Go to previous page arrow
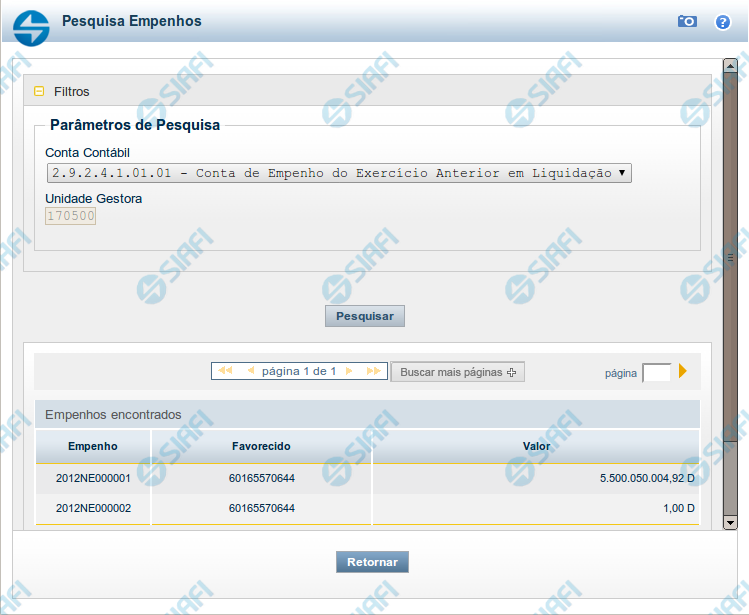749x615 pixels. tap(250, 371)
